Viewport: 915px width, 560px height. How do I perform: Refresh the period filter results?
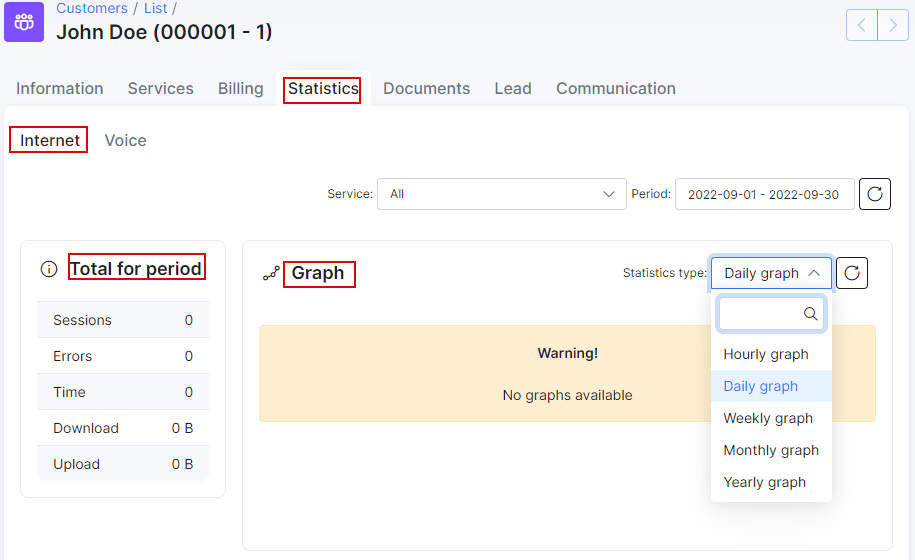[875, 194]
